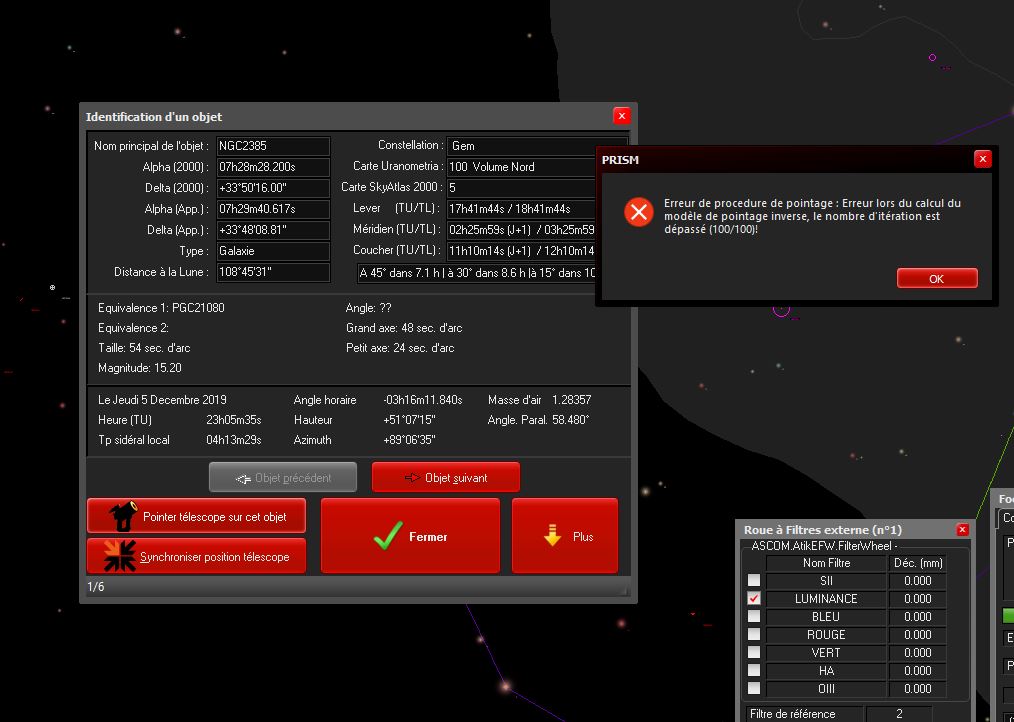This screenshot has height=722, width=1014.
Task: Select the ROUGE filter checkbox
Action: click(754, 635)
